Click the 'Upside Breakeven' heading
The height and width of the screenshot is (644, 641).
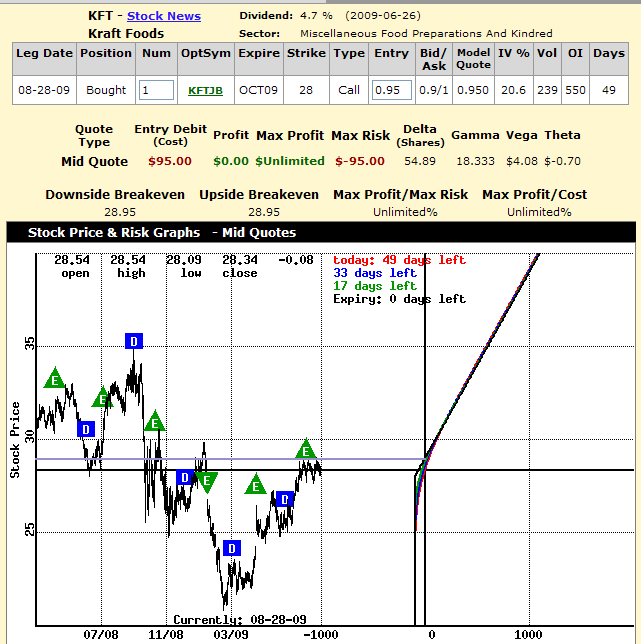click(x=259, y=195)
